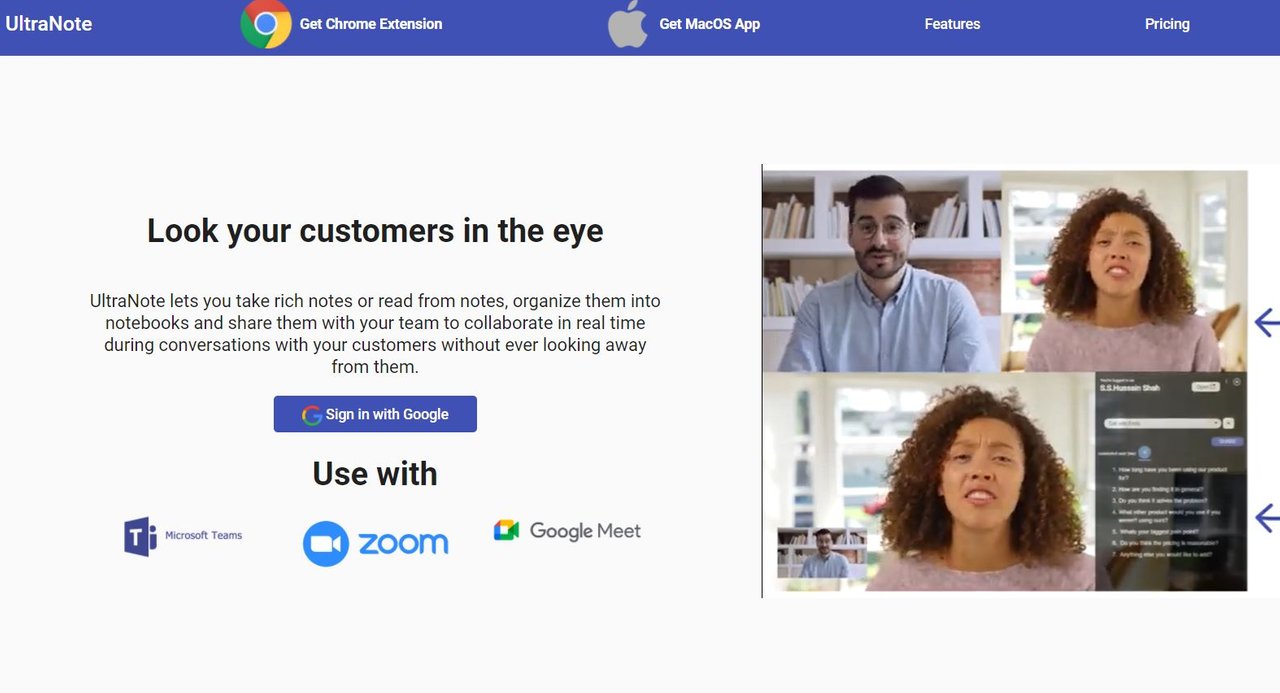Open the Pricing menu item

[x=1167, y=24]
